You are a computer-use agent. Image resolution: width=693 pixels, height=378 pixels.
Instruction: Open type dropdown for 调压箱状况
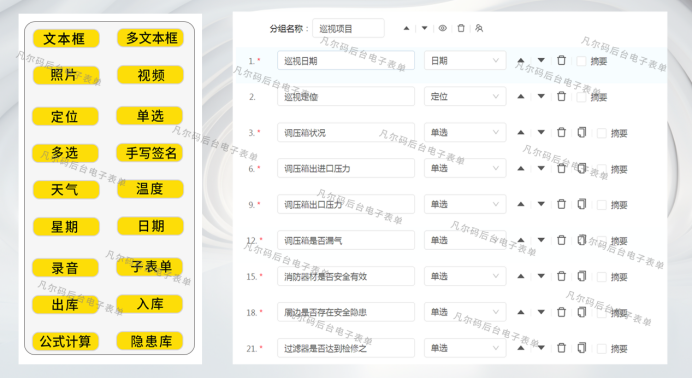click(x=465, y=132)
